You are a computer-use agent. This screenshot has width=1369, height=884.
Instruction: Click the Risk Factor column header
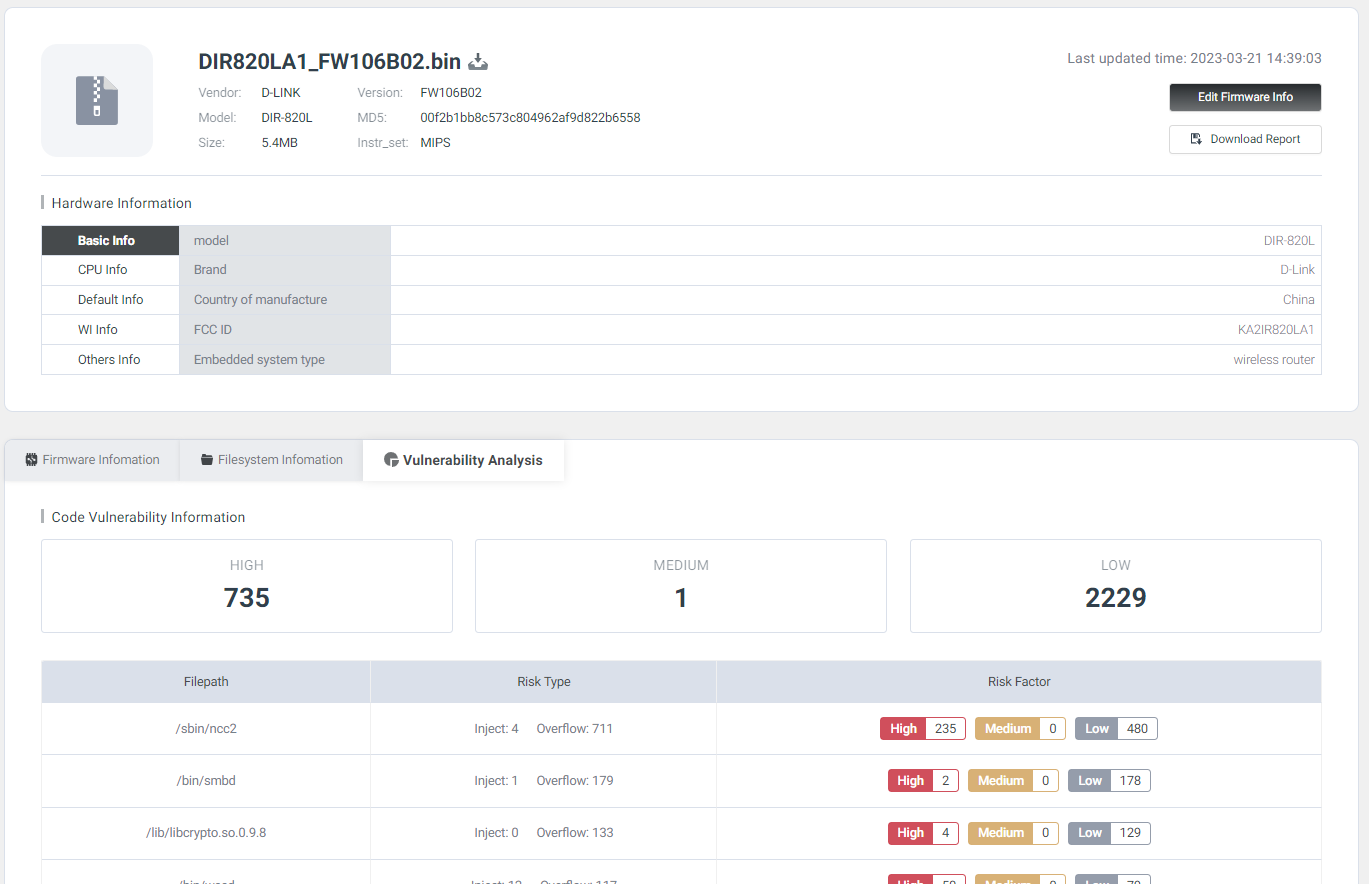click(1019, 682)
